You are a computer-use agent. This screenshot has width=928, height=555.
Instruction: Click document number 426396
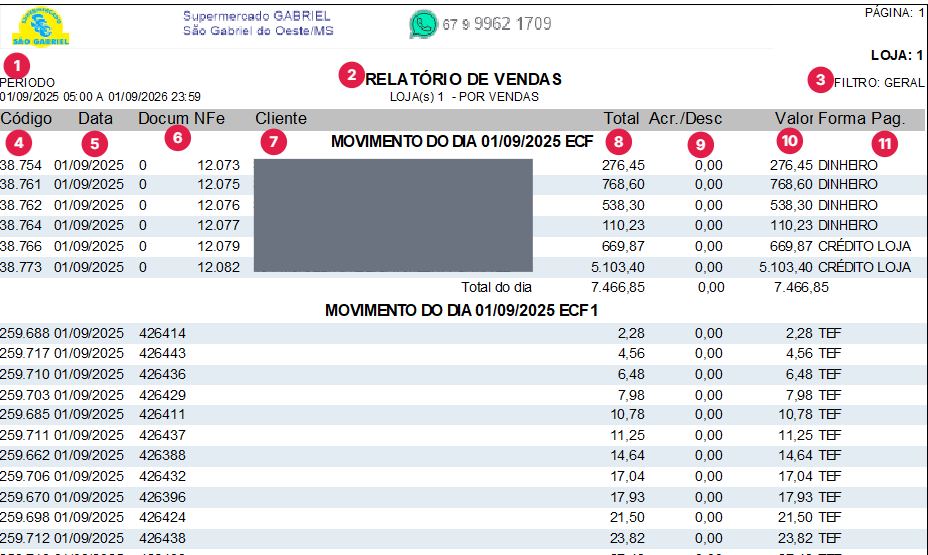point(162,497)
